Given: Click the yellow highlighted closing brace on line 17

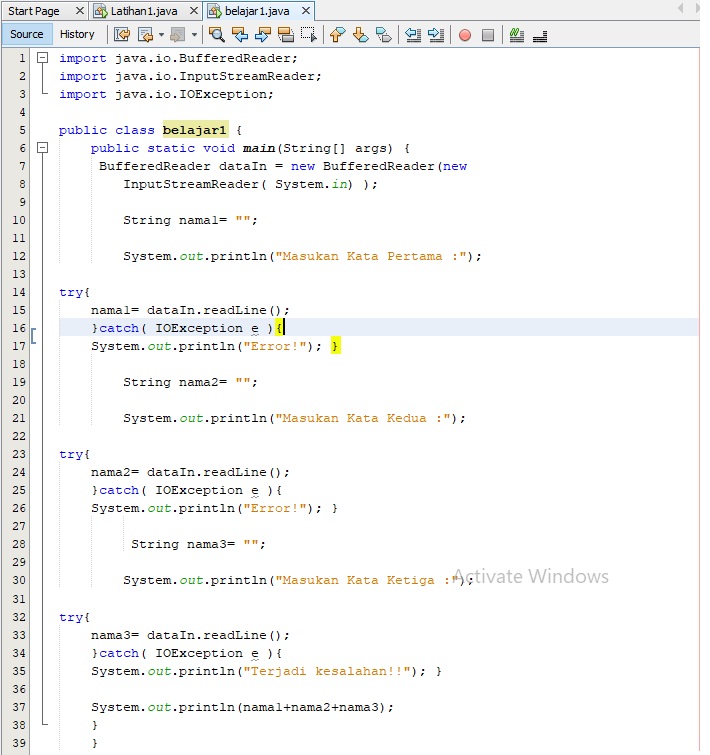Looking at the screenshot, I should pos(336,346).
